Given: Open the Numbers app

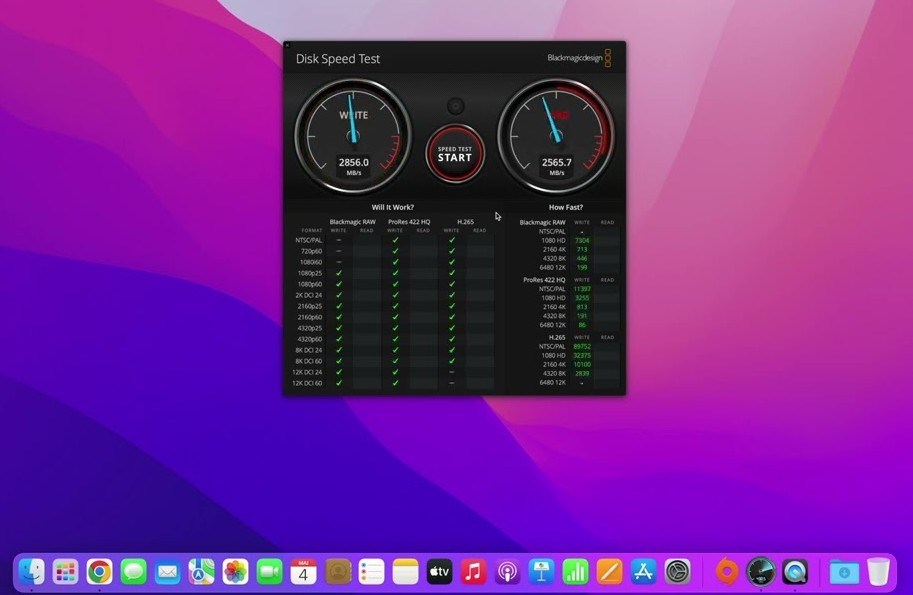Looking at the screenshot, I should tap(575, 572).
